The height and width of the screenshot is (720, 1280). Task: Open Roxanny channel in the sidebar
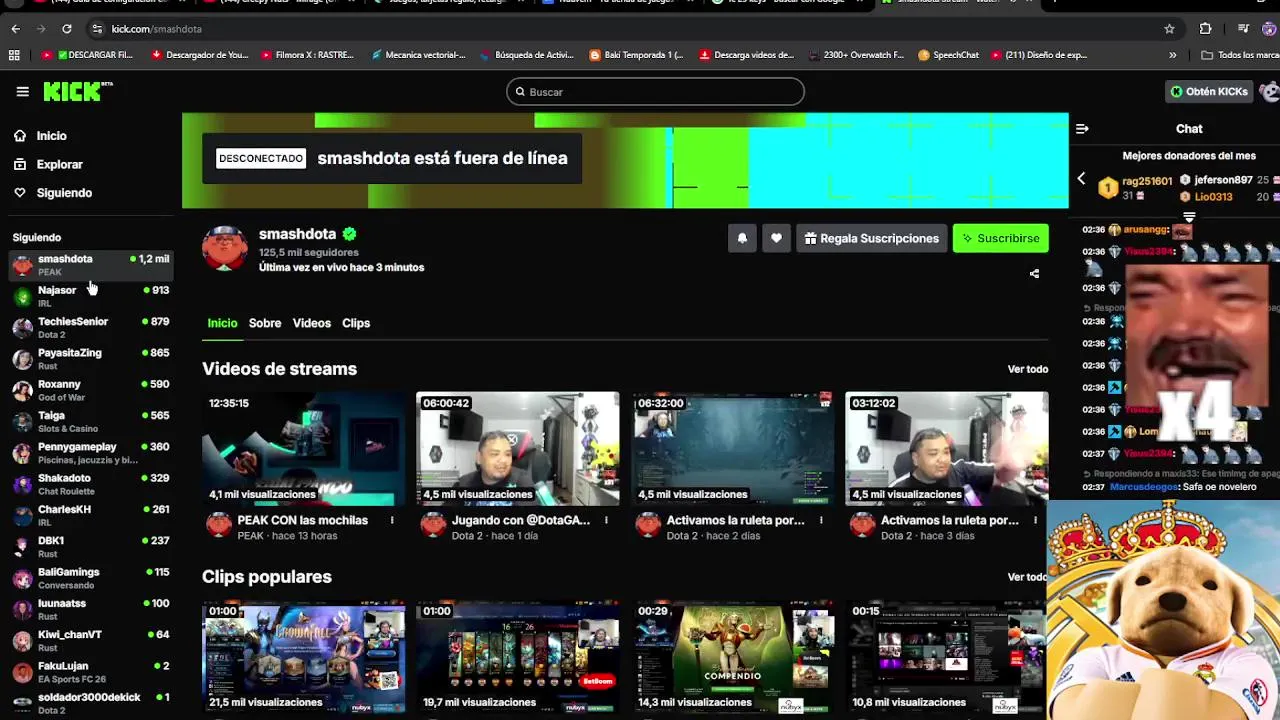click(x=90, y=390)
